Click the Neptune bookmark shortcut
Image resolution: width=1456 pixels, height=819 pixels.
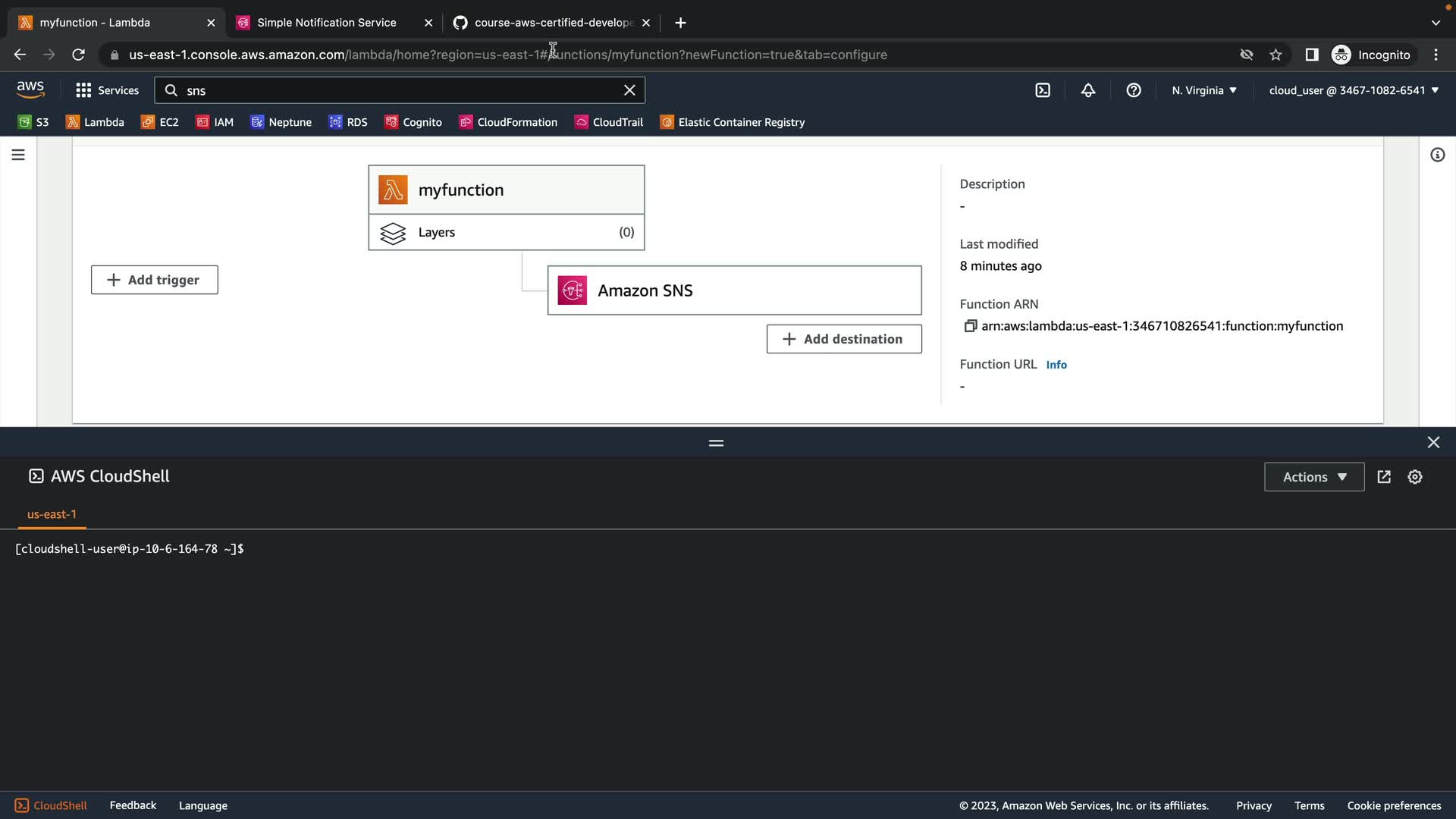coord(281,122)
